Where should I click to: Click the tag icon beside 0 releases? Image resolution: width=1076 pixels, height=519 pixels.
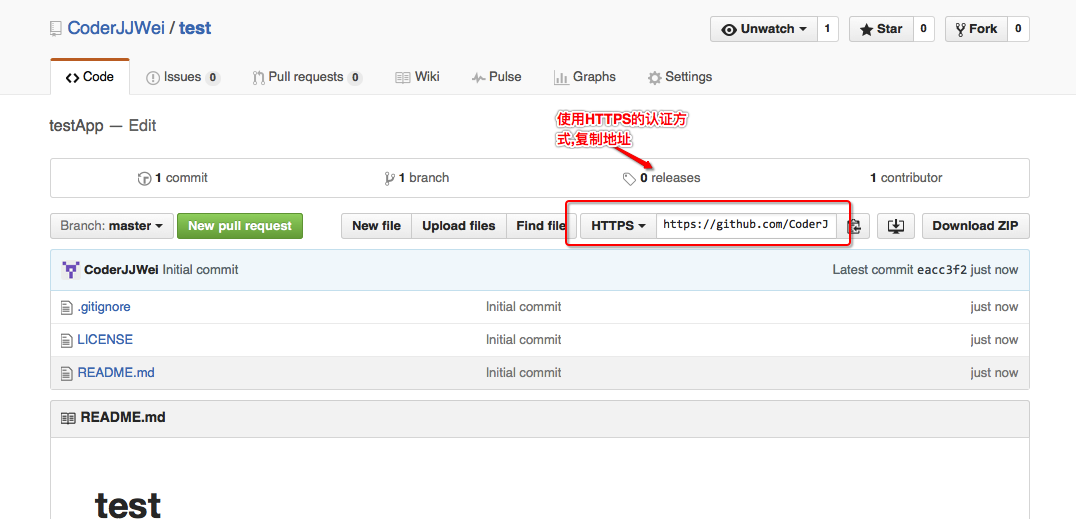coord(629,178)
